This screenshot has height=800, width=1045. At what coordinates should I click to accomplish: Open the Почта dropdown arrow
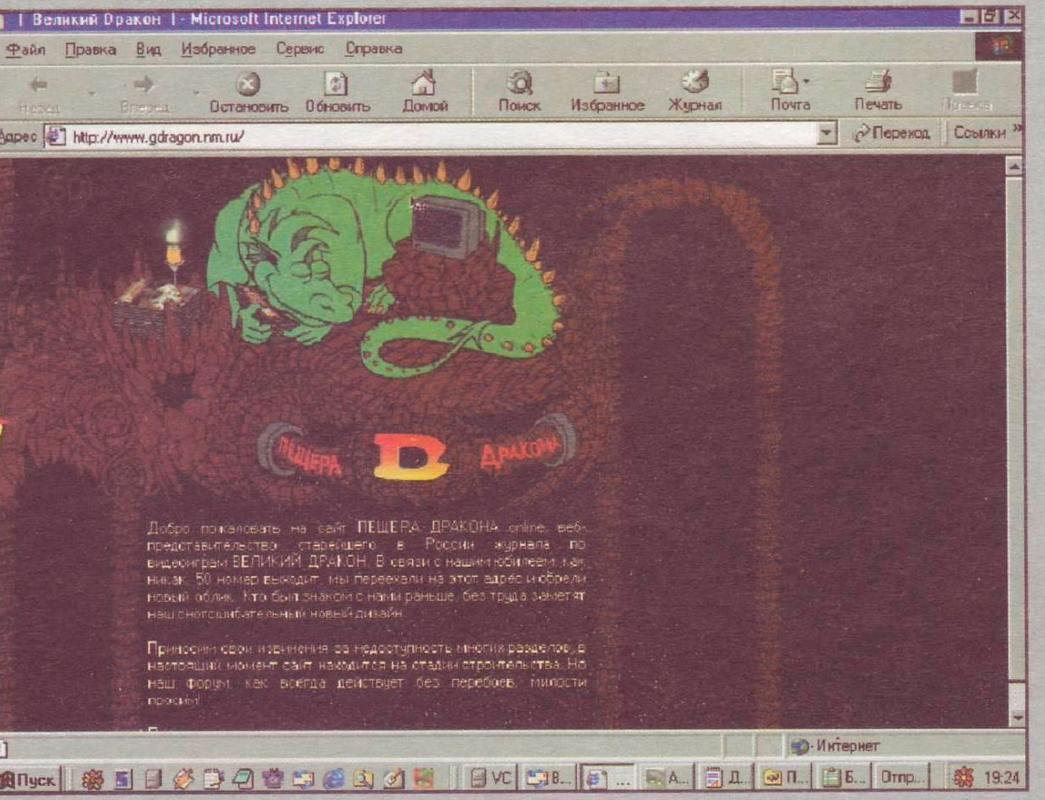[x=806, y=82]
